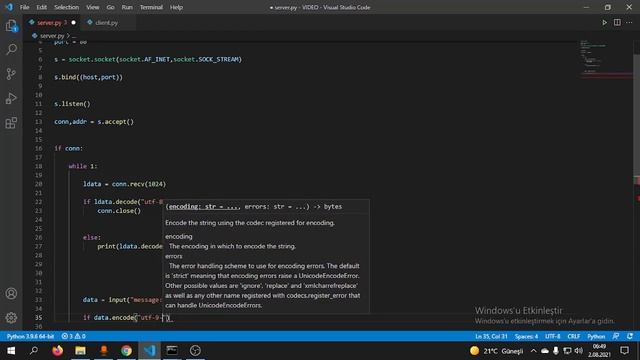Open the errors and warnings status indicator
The width and height of the screenshot is (640, 360).
point(73,336)
